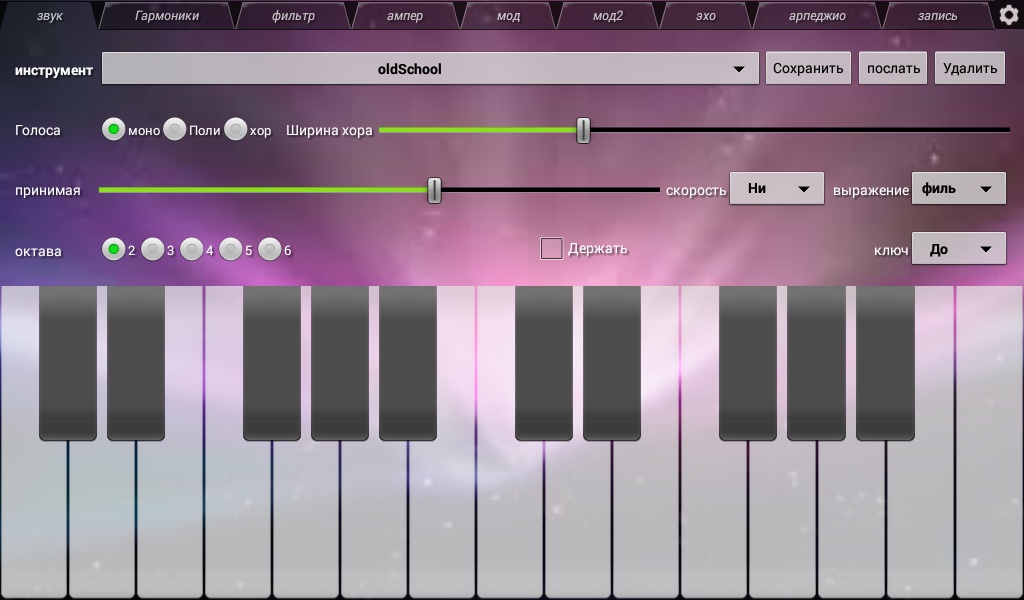Open the выражение dropdown showing филь
Screen dimensions: 1024x600
click(x=959, y=189)
